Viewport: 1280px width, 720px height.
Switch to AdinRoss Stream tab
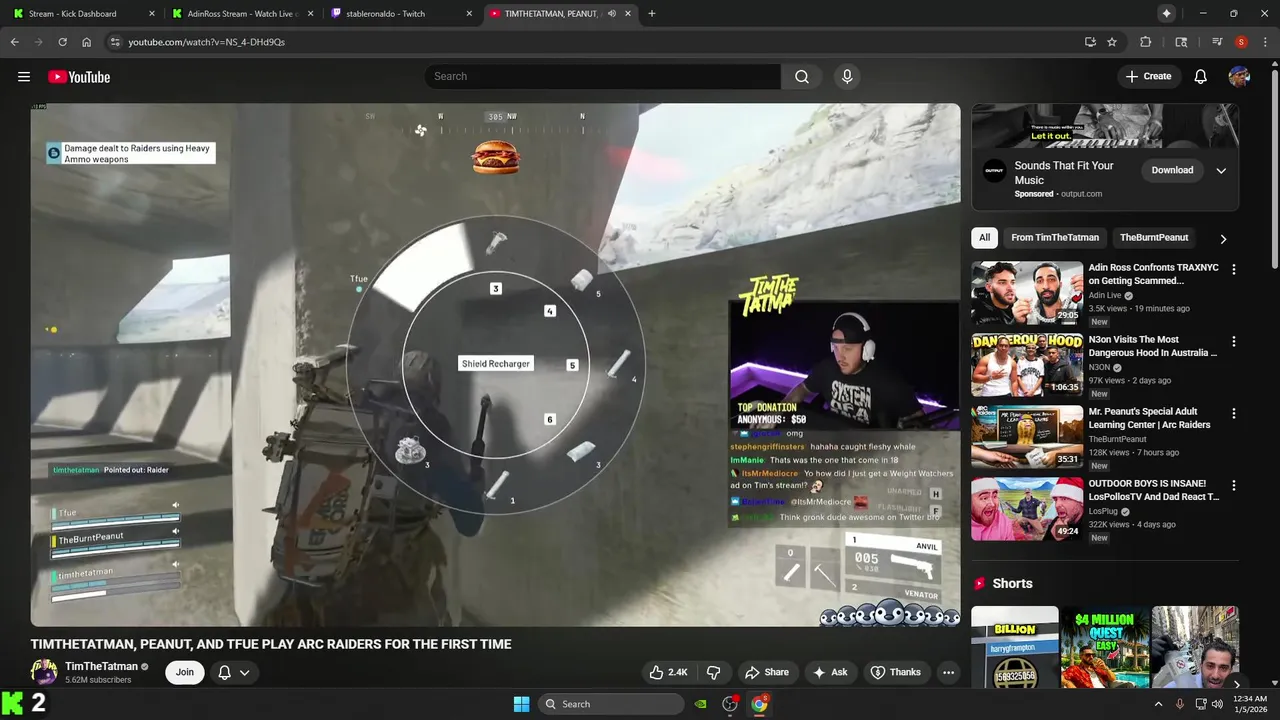click(243, 14)
